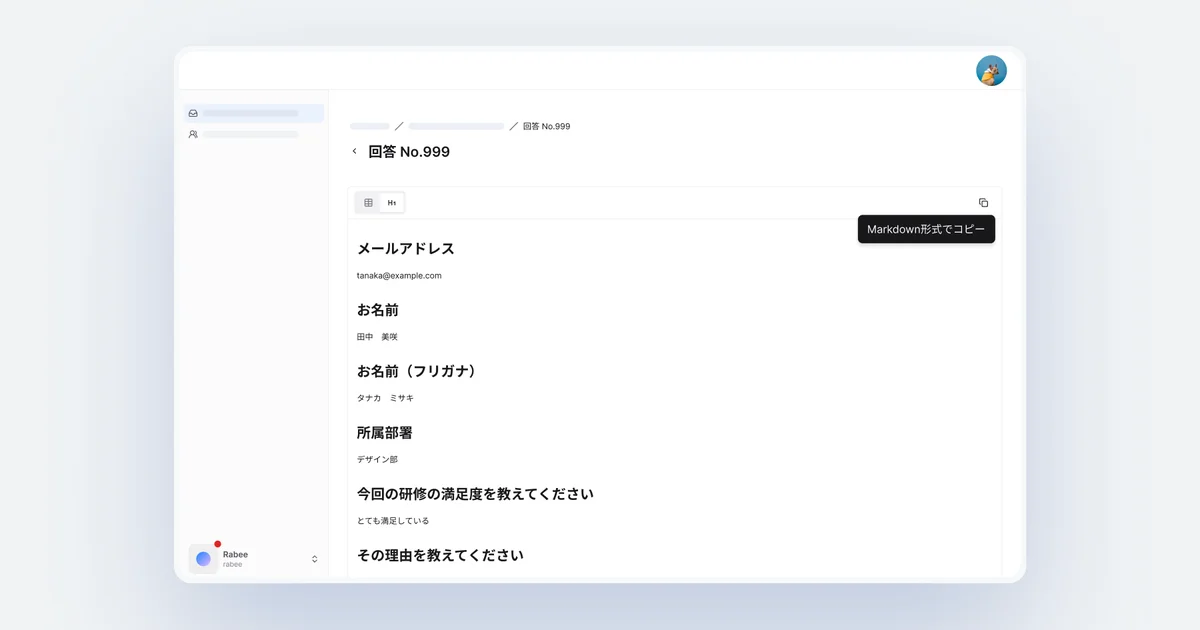Select the first breadcrumb item
The height and width of the screenshot is (630, 1200).
[369, 126]
